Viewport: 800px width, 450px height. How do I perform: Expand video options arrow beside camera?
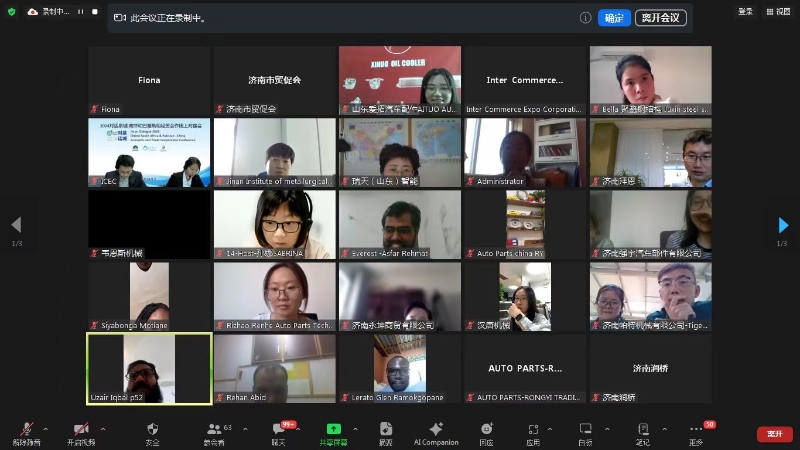103,429
